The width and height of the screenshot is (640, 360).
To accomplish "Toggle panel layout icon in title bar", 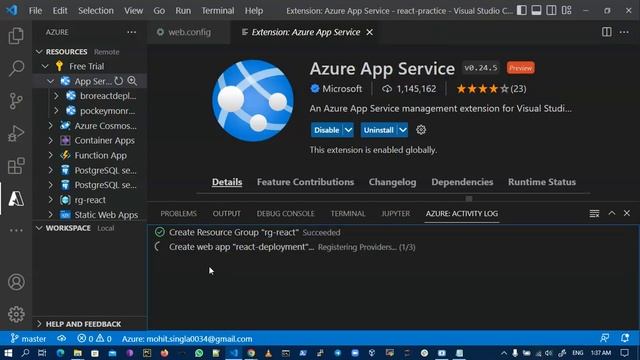I will tap(536, 10).
